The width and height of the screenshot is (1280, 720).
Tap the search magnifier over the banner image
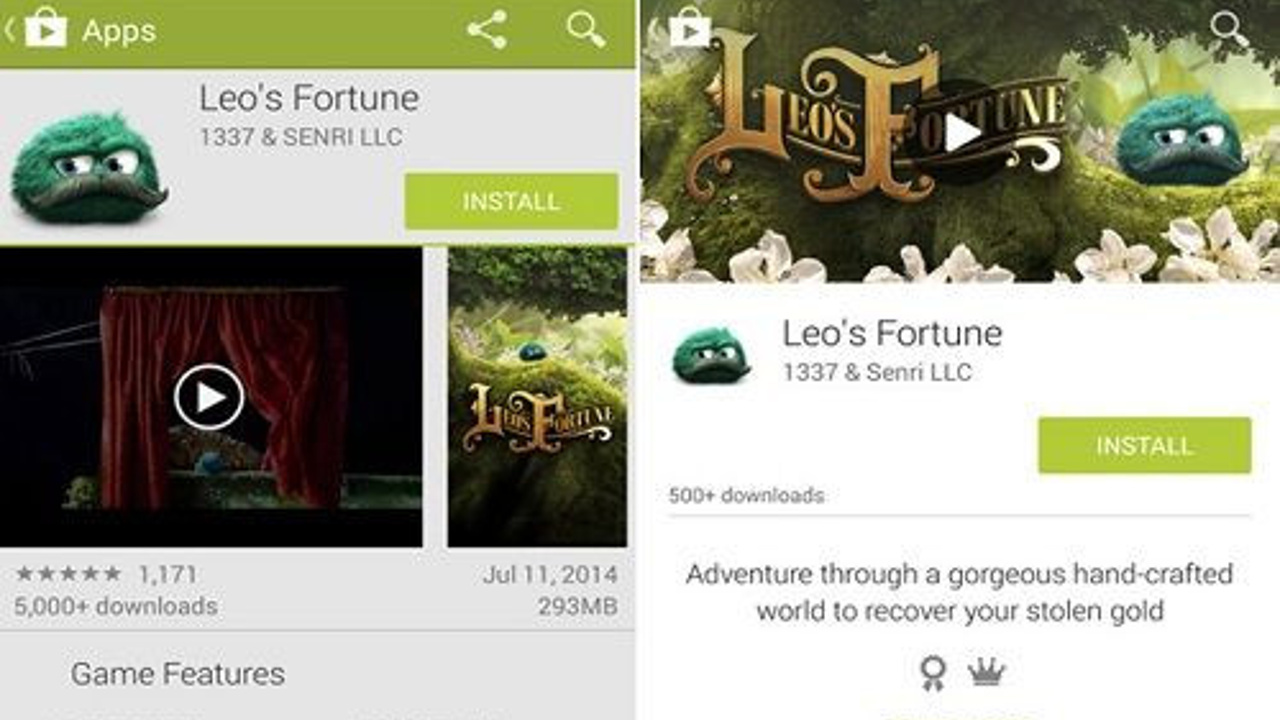tap(1229, 29)
